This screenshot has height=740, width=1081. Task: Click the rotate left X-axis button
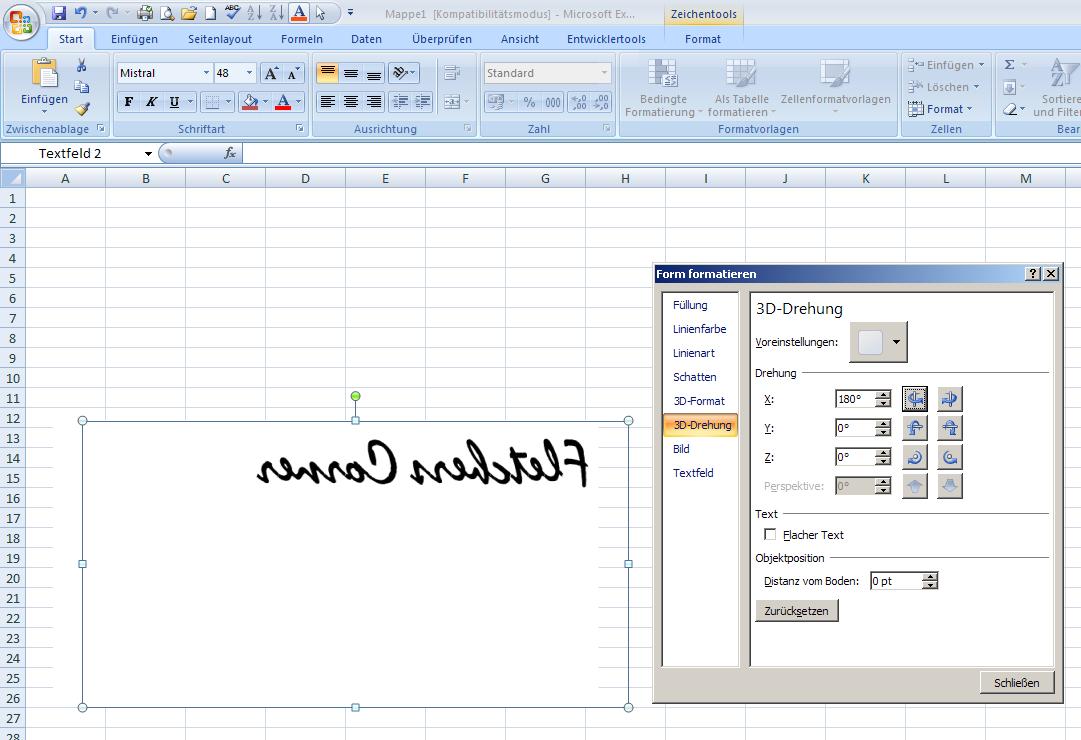pos(914,399)
